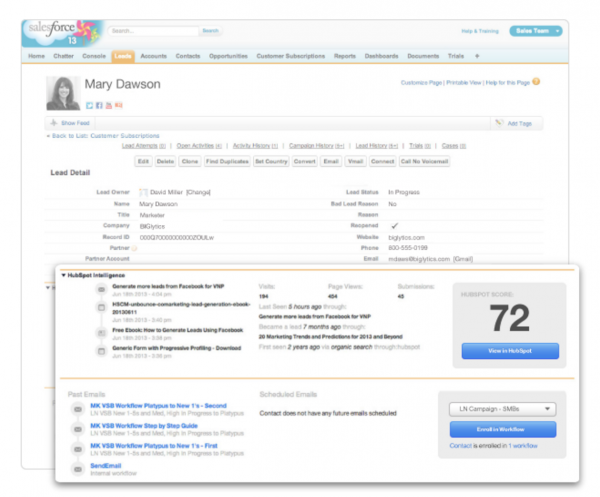Screen dimensions: 600x497
Task: Open the Opportunities tab
Action: pos(228,56)
